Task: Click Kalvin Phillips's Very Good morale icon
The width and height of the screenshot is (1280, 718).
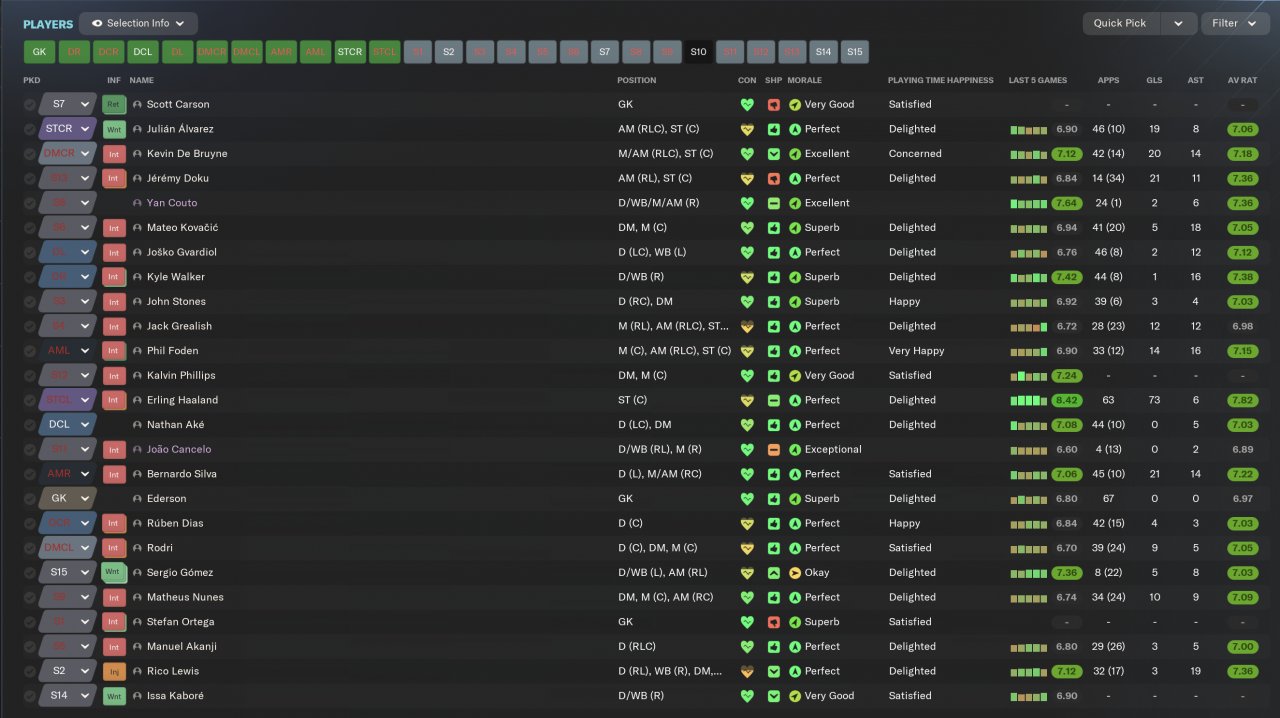Action: click(795, 376)
